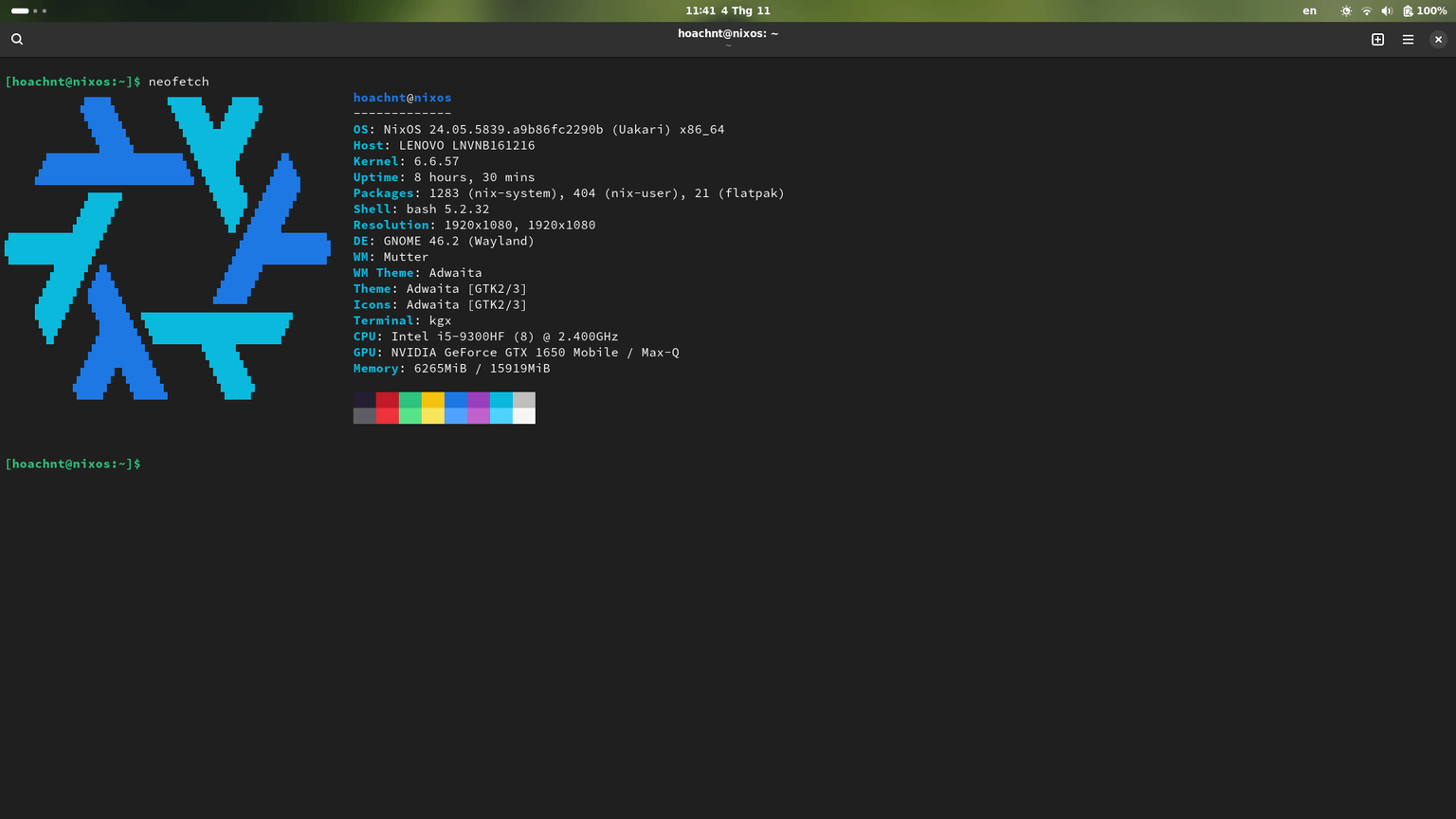The height and width of the screenshot is (819, 1456).
Task: Click the Packages line with 1283 (nix-system)
Action: pos(569,193)
